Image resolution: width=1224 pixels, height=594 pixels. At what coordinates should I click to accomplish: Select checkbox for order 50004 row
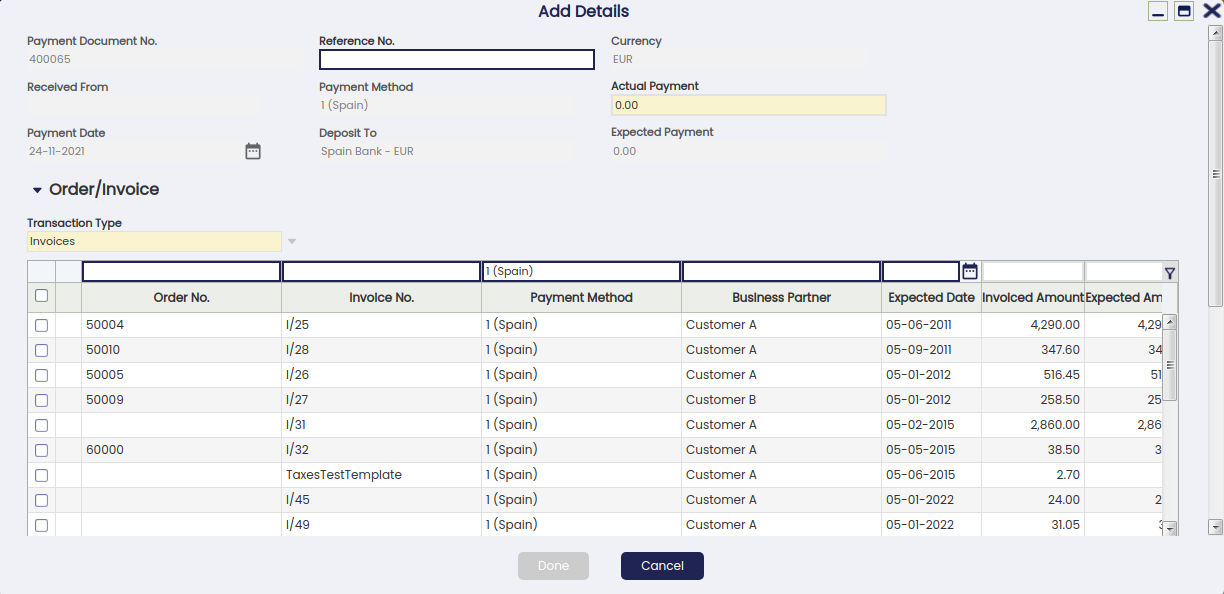pos(41,325)
